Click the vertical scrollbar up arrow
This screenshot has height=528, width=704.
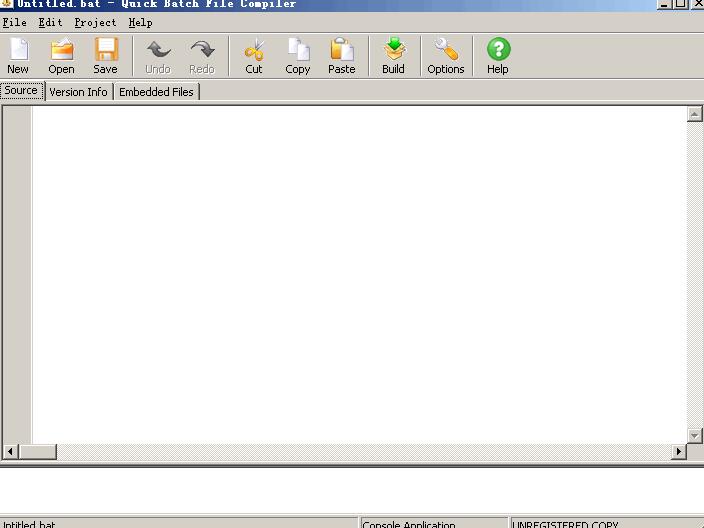point(695,114)
